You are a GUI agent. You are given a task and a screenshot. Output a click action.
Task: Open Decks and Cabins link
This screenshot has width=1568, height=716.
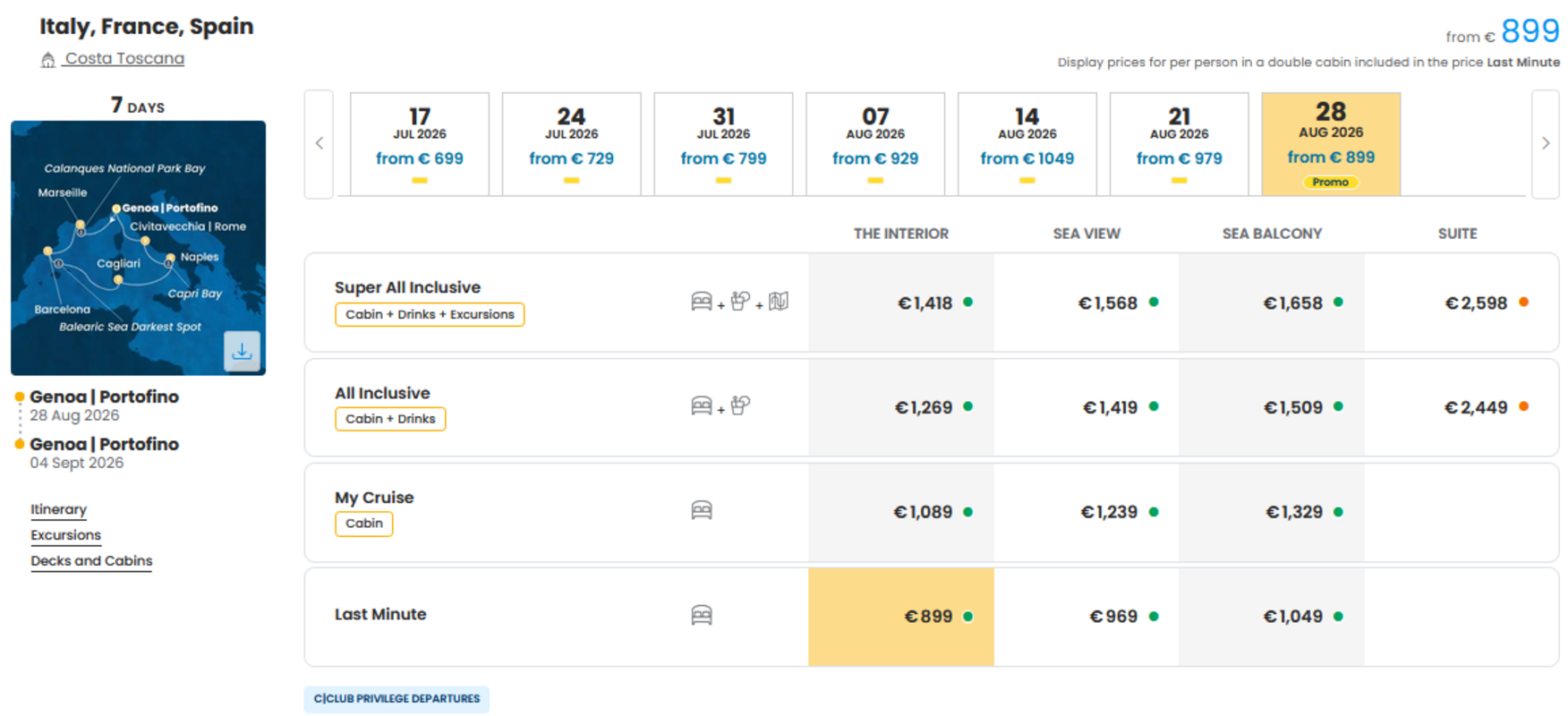point(91,561)
